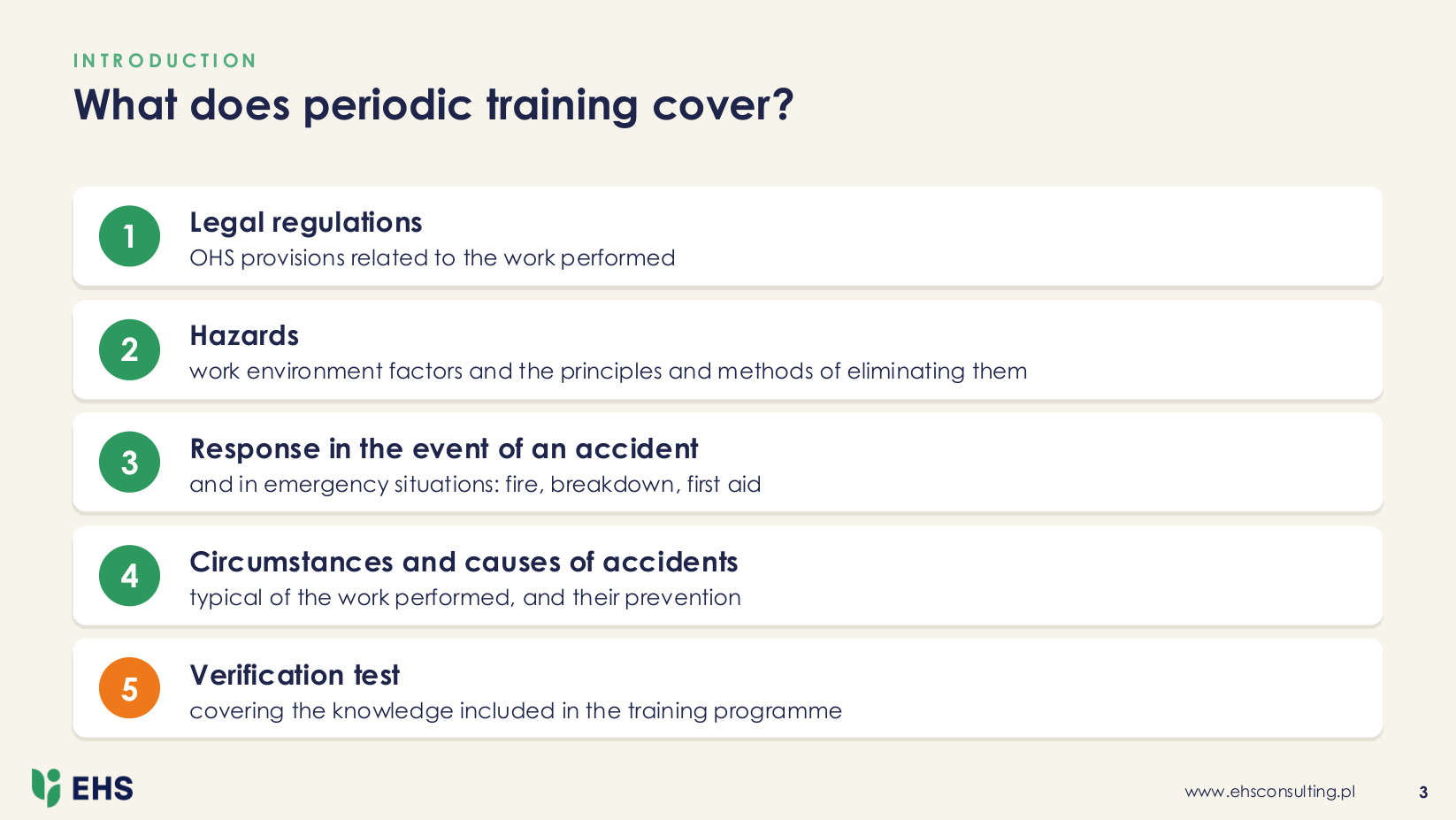Click the green number 2 circle
Screen dimensions: 1456x820
(x=129, y=349)
